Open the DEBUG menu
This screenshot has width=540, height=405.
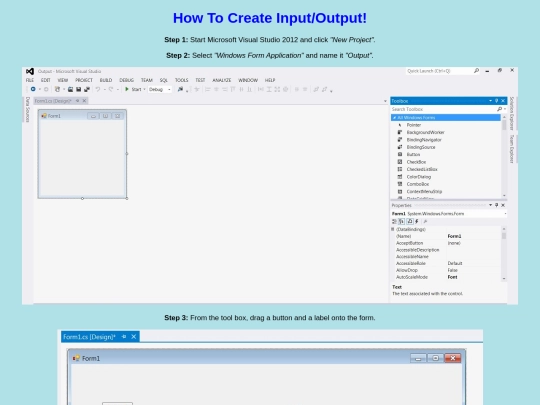[x=126, y=80]
